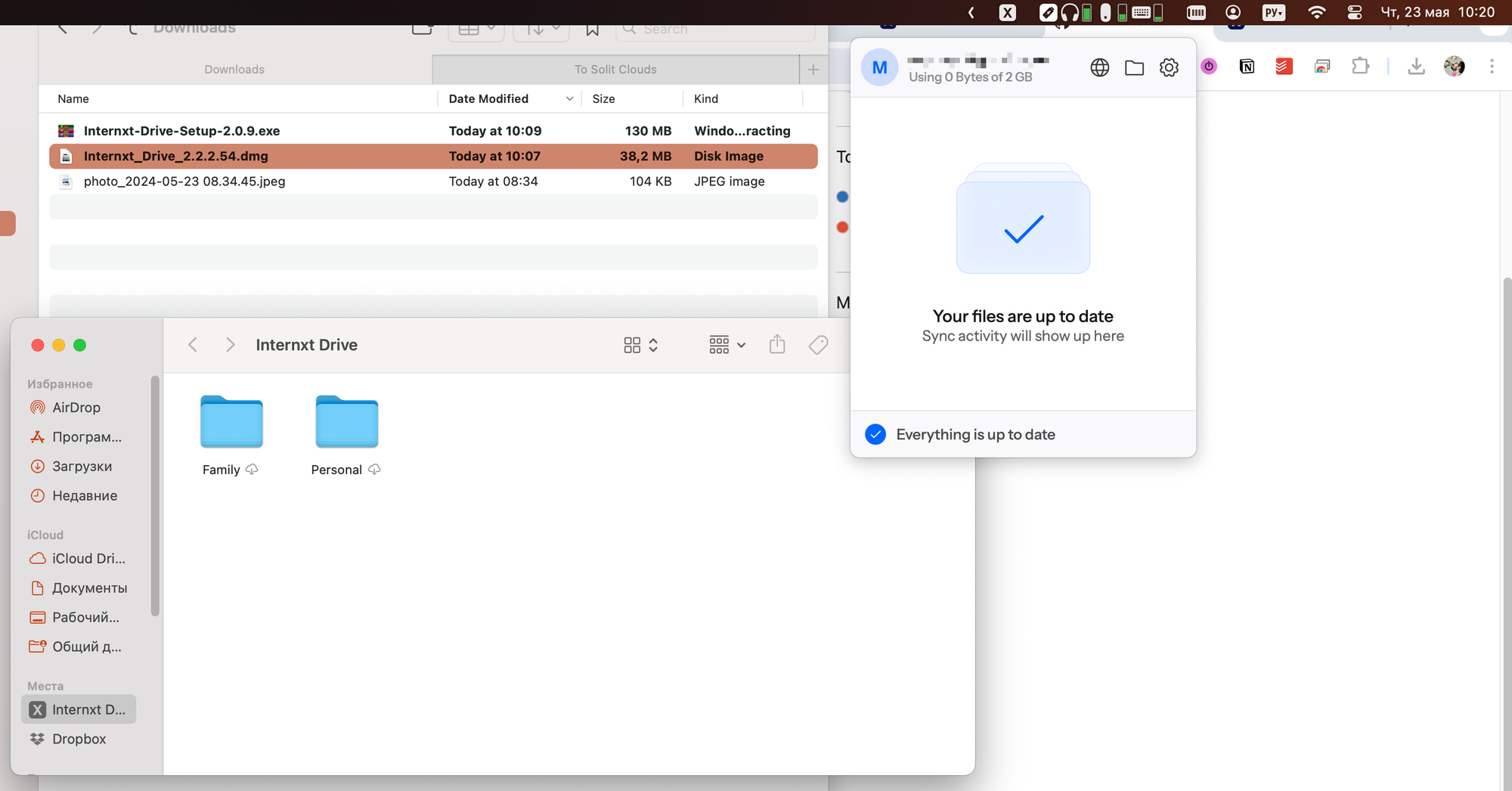The width and height of the screenshot is (1512, 791).
Task: Sort files by Size column
Action: click(603, 99)
